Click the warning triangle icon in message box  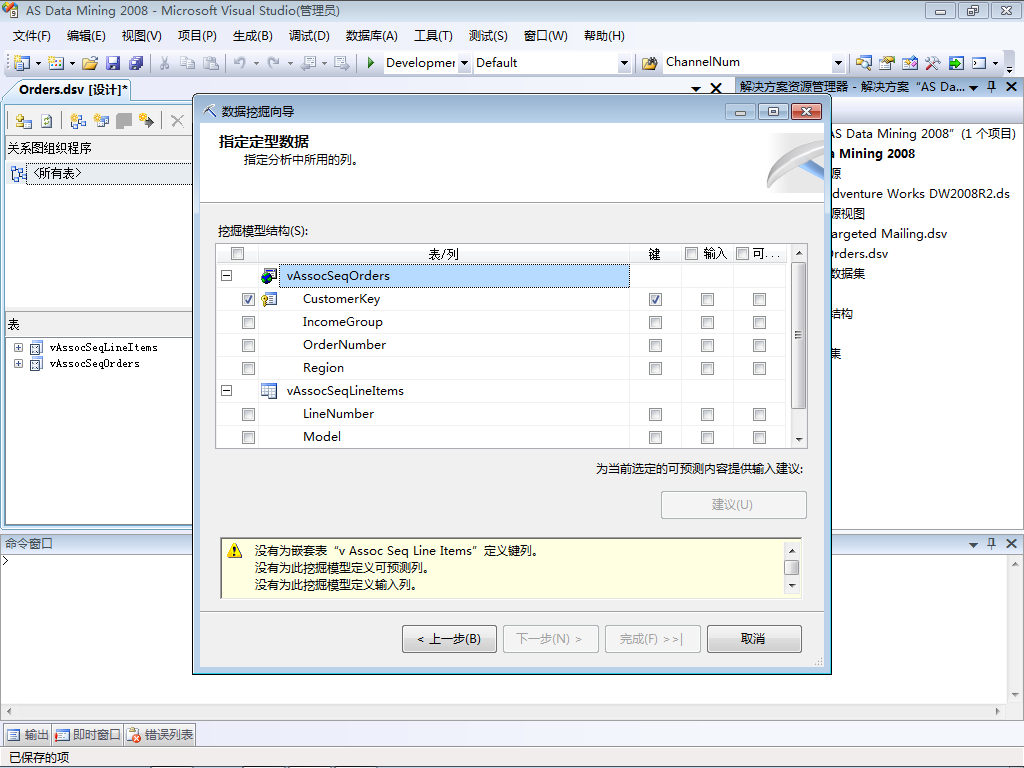click(x=234, y=551)
